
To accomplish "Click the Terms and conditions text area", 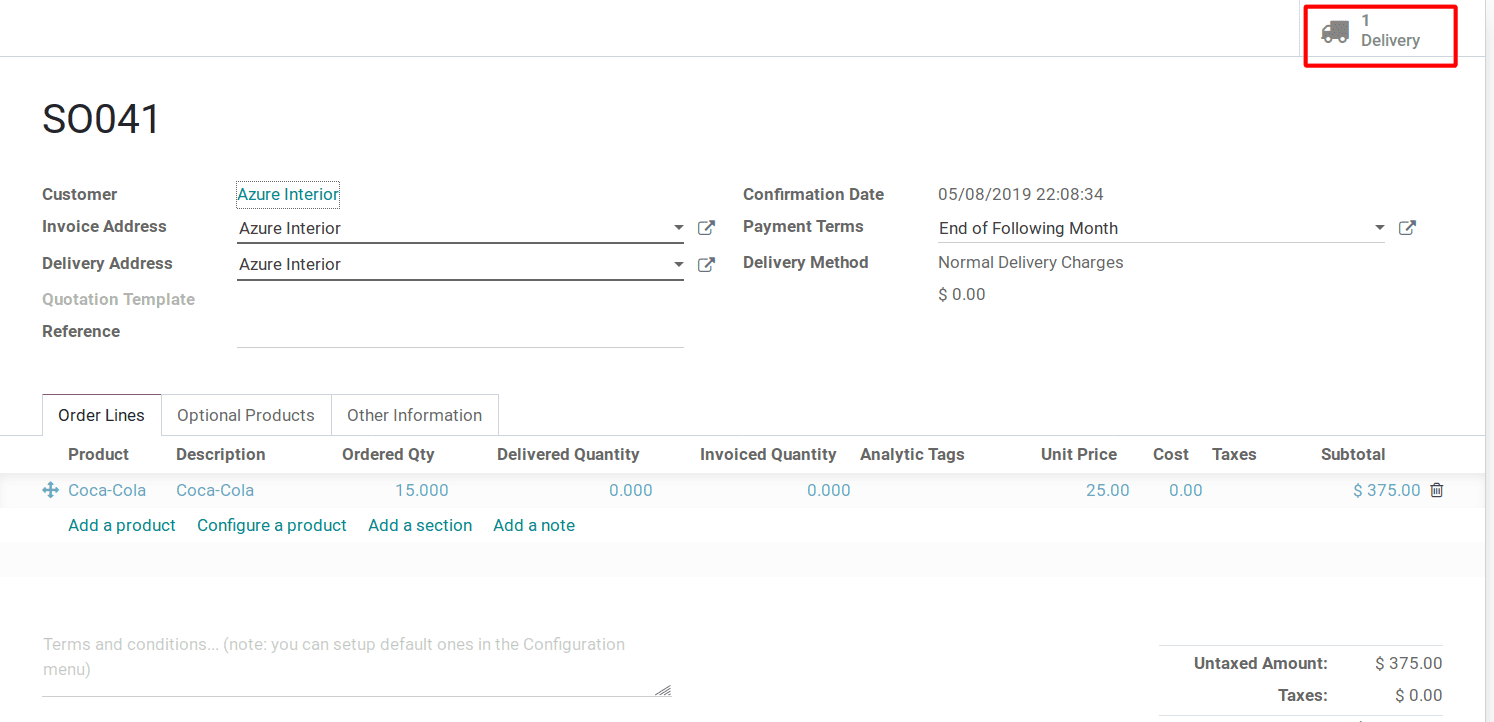I will (357, 662).
